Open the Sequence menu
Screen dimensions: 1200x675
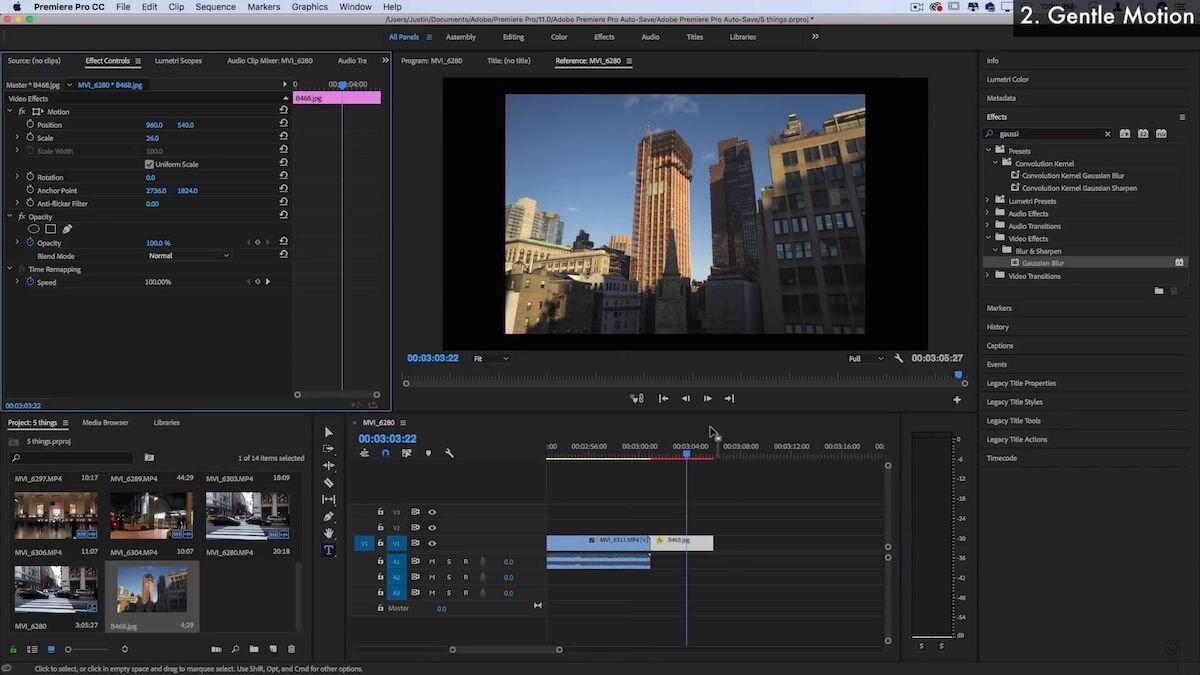tap(216, 7)
